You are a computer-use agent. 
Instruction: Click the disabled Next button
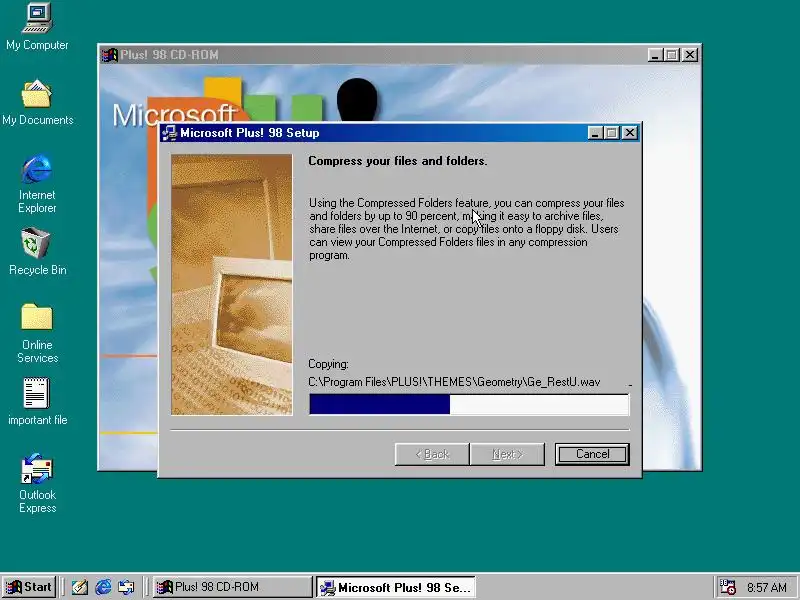click(x=507, y=454)
